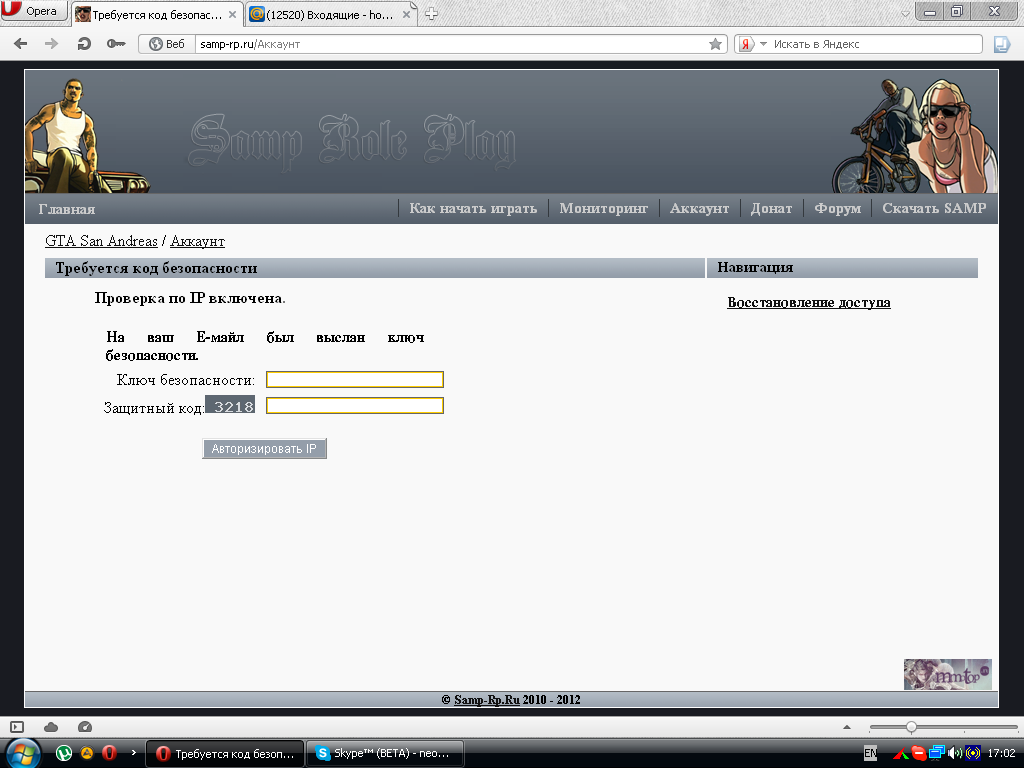Switch to Opera taskbar window button
This screenshot has height=768, width=1024.
pos(225,754)
